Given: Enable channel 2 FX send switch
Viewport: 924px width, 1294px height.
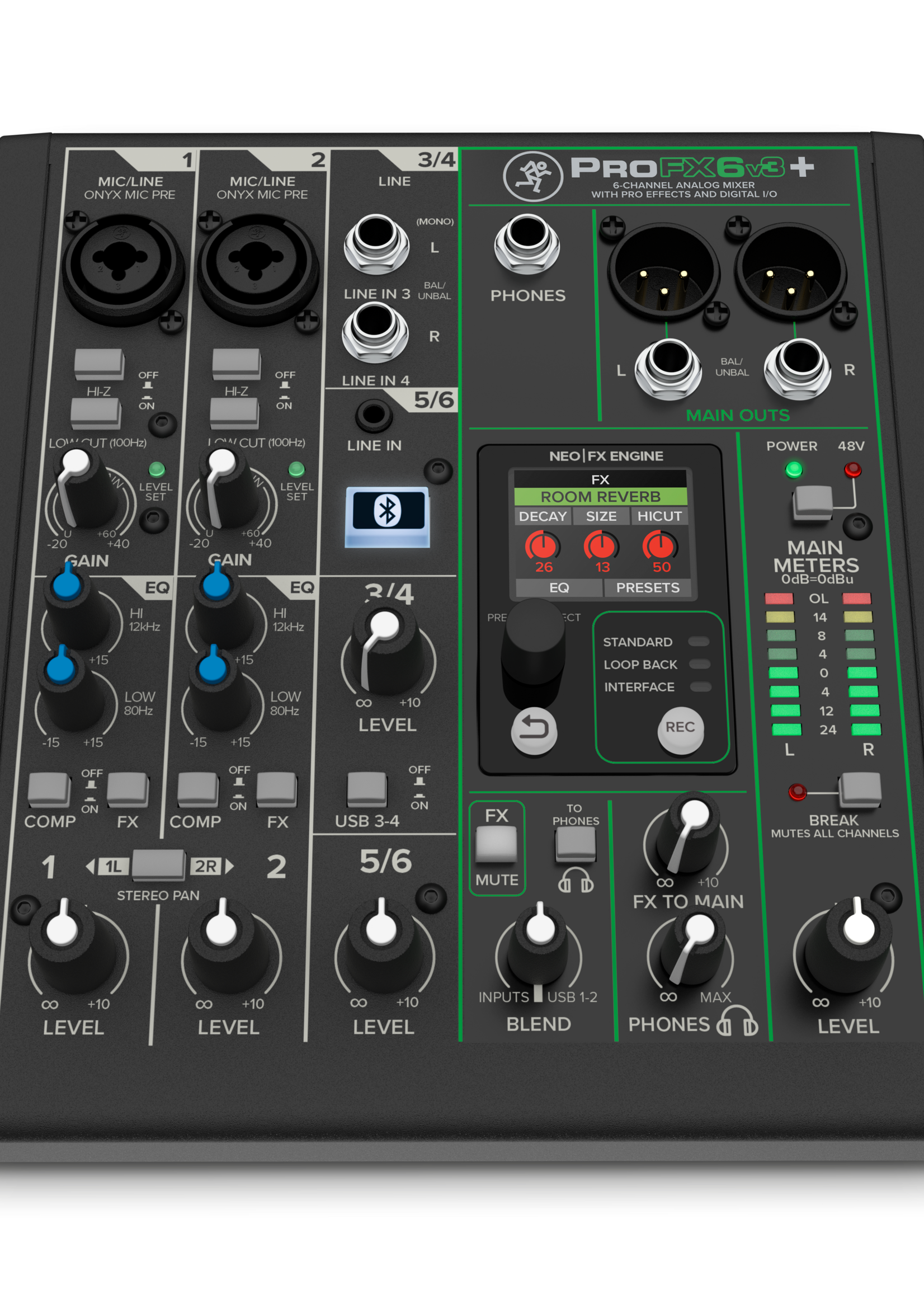Looking at the screenshot, I should pyautogui.click(x=276, y=790).
